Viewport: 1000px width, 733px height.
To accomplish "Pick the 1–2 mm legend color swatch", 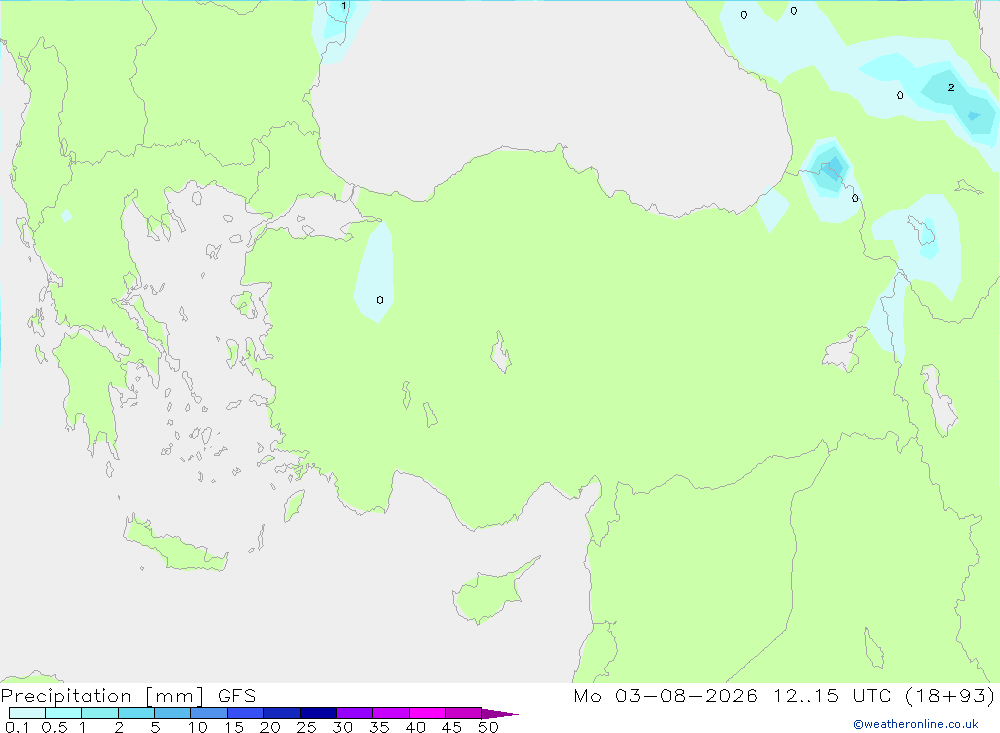I will pos(100,713).
